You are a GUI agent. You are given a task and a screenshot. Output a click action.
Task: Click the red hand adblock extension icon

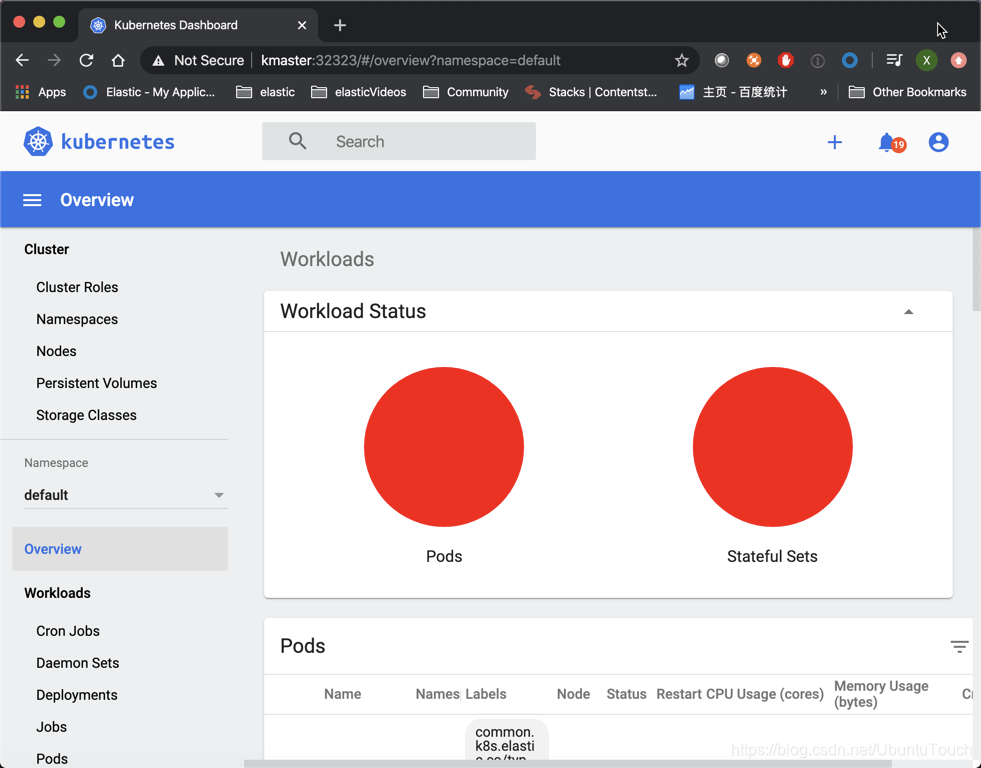click(786, 60)
